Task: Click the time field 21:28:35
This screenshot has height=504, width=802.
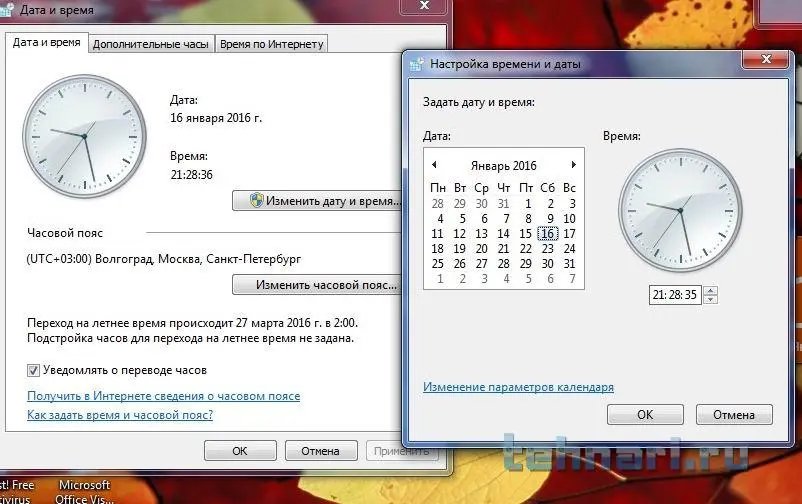Action: point(675,295)
